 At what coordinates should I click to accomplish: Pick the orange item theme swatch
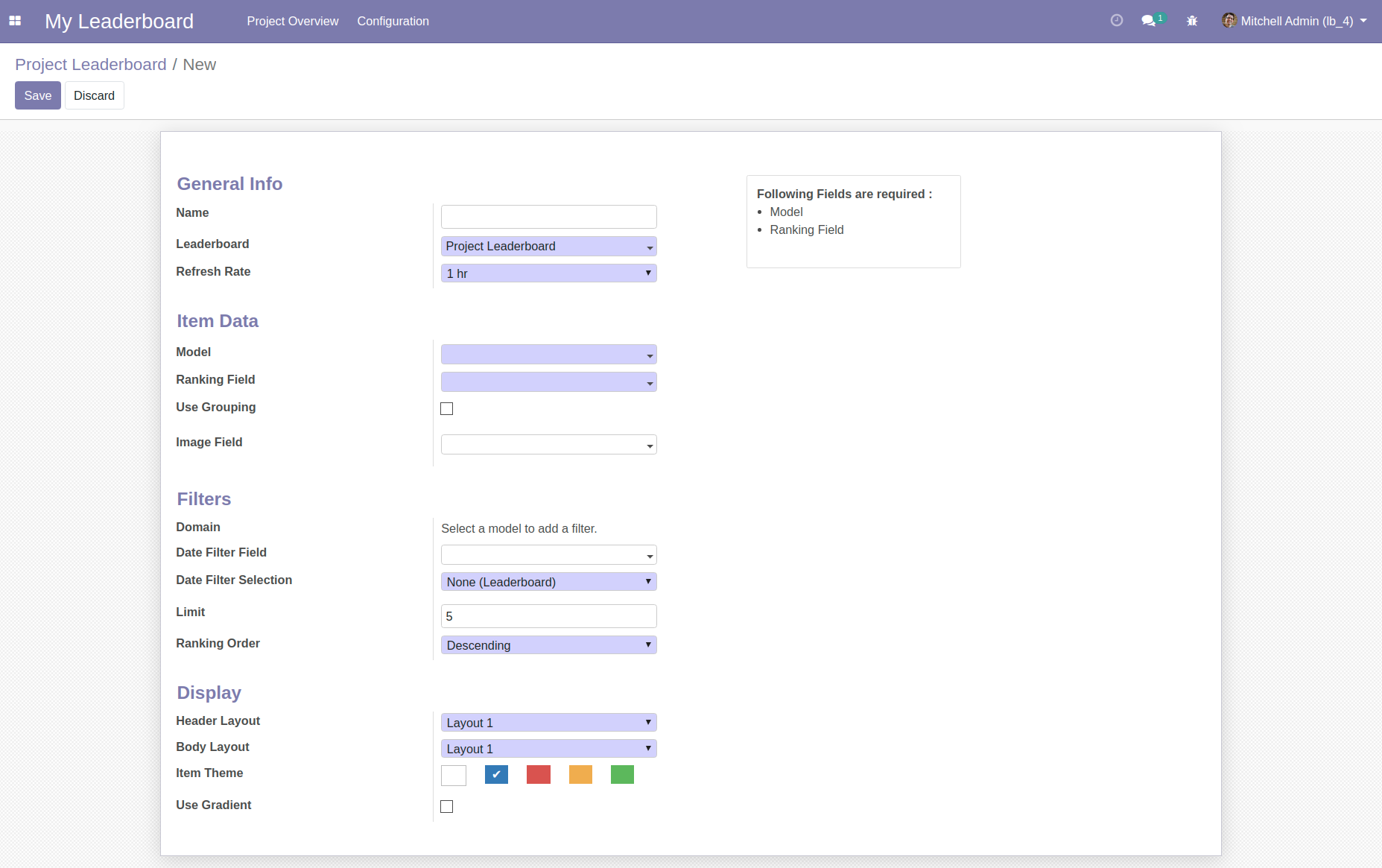click(580, 775)
